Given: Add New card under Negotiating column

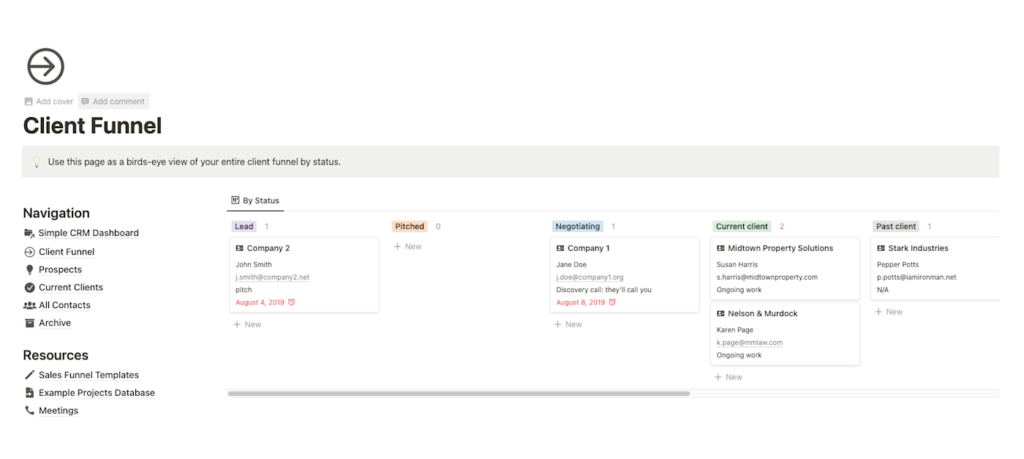Looking at the screenshot, I should point(568,324).
